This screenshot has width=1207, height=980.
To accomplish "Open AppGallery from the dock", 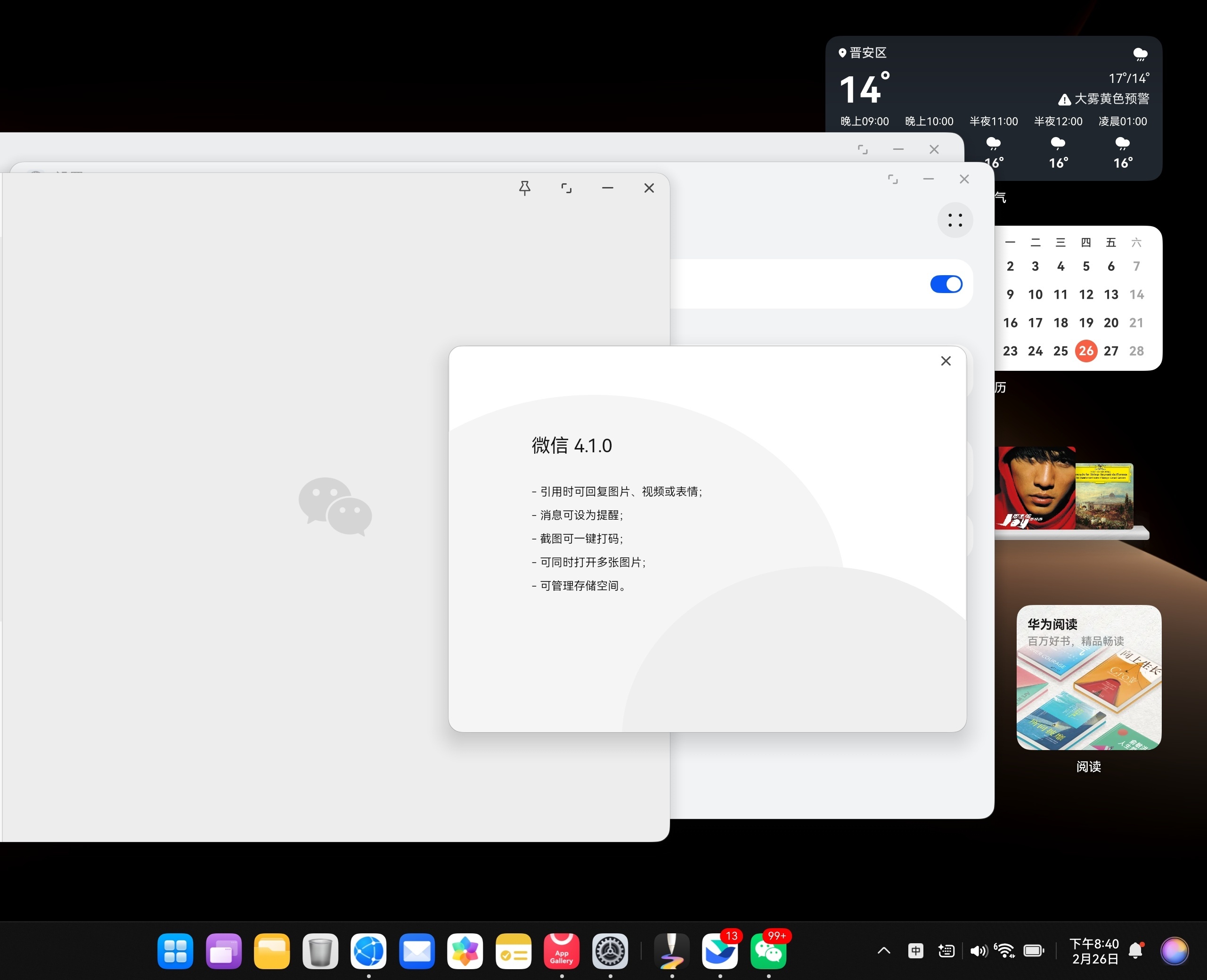I will click(561, 951).
